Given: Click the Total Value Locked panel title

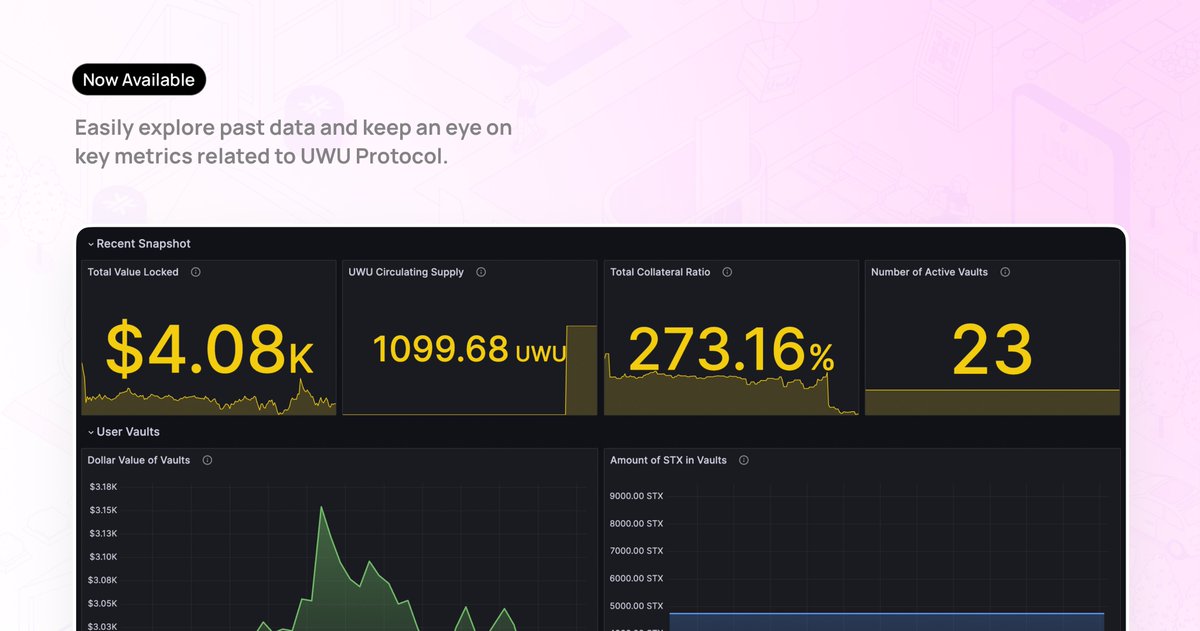Looking at the screenshot, I should point(133,272).
